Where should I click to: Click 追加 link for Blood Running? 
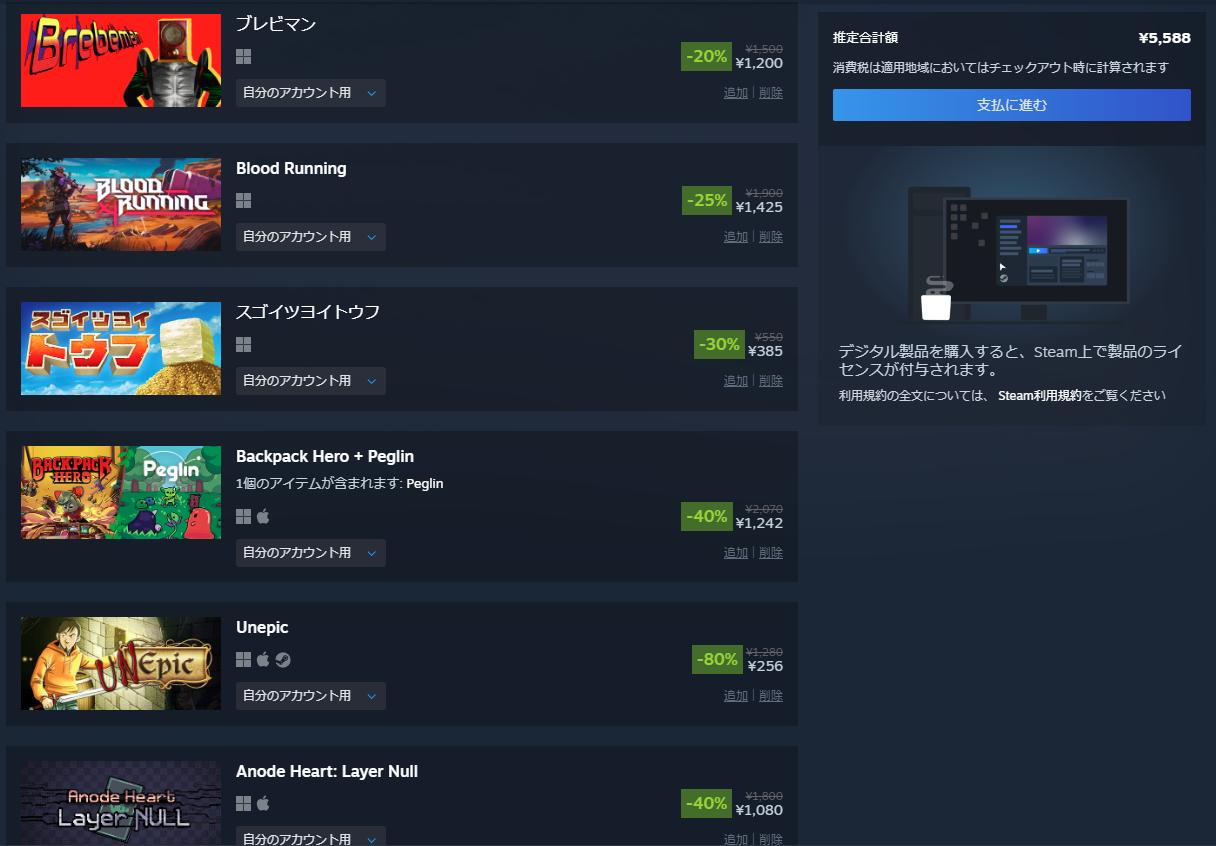pyautogui.click(x=736, y=237)
